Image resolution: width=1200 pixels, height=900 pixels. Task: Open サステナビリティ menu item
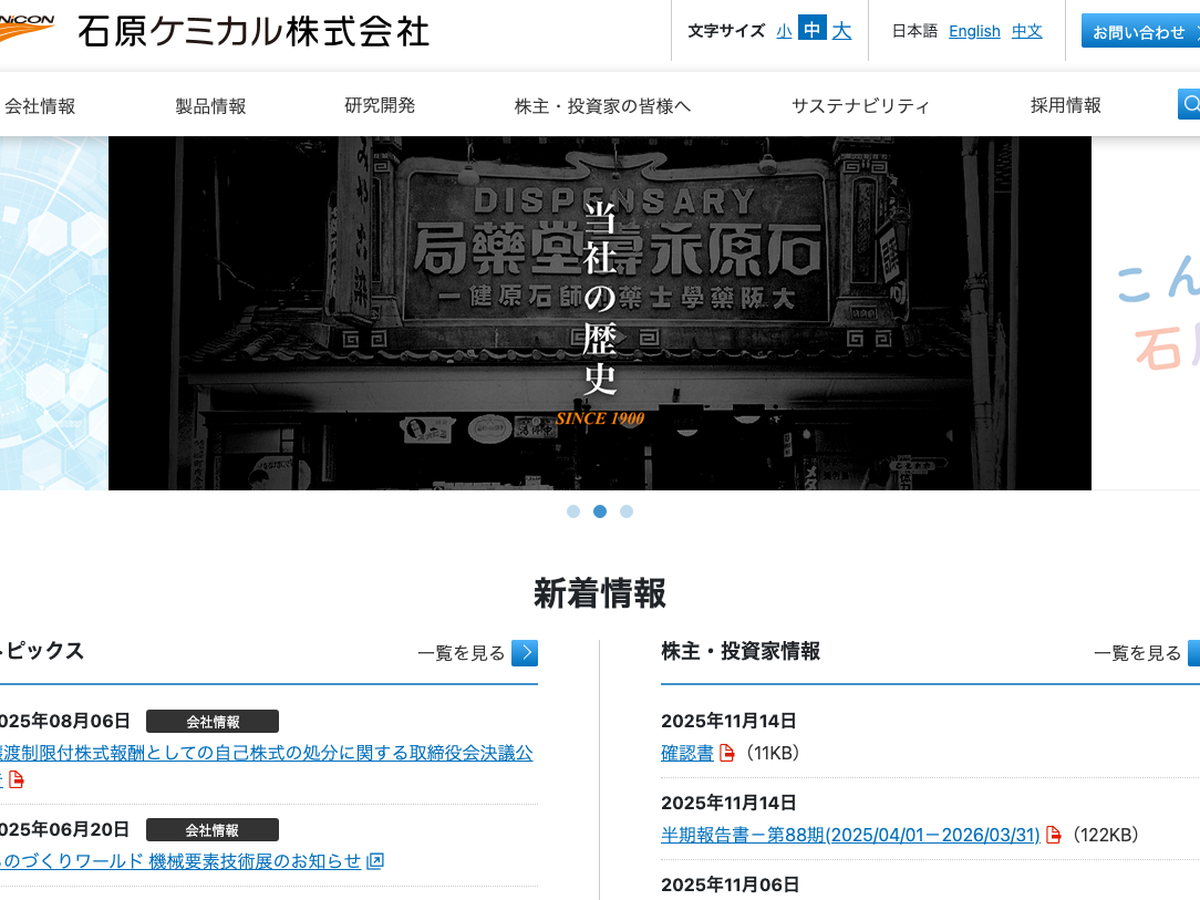(860, 106)
